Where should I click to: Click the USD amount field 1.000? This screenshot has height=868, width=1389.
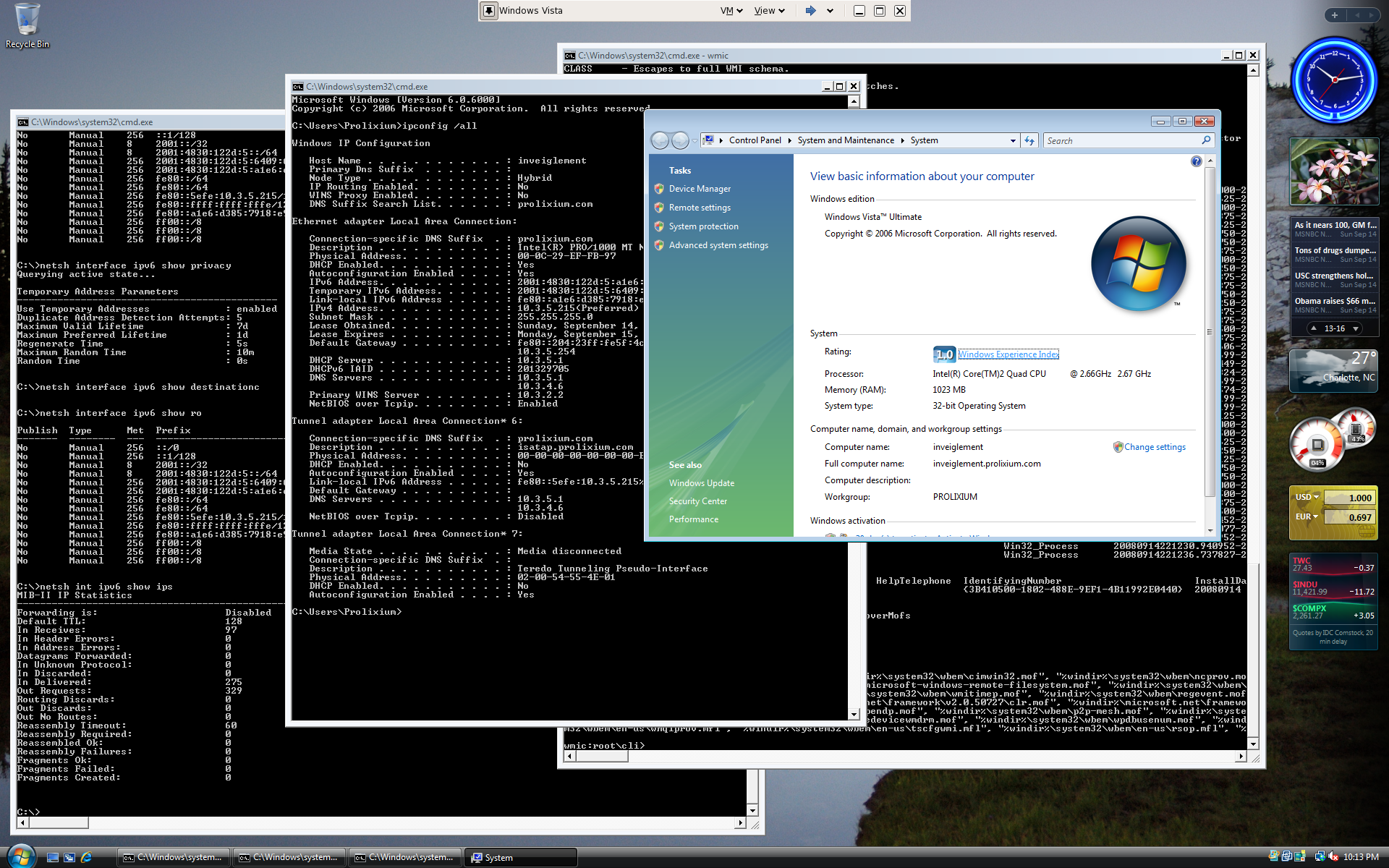point(1349,498)
